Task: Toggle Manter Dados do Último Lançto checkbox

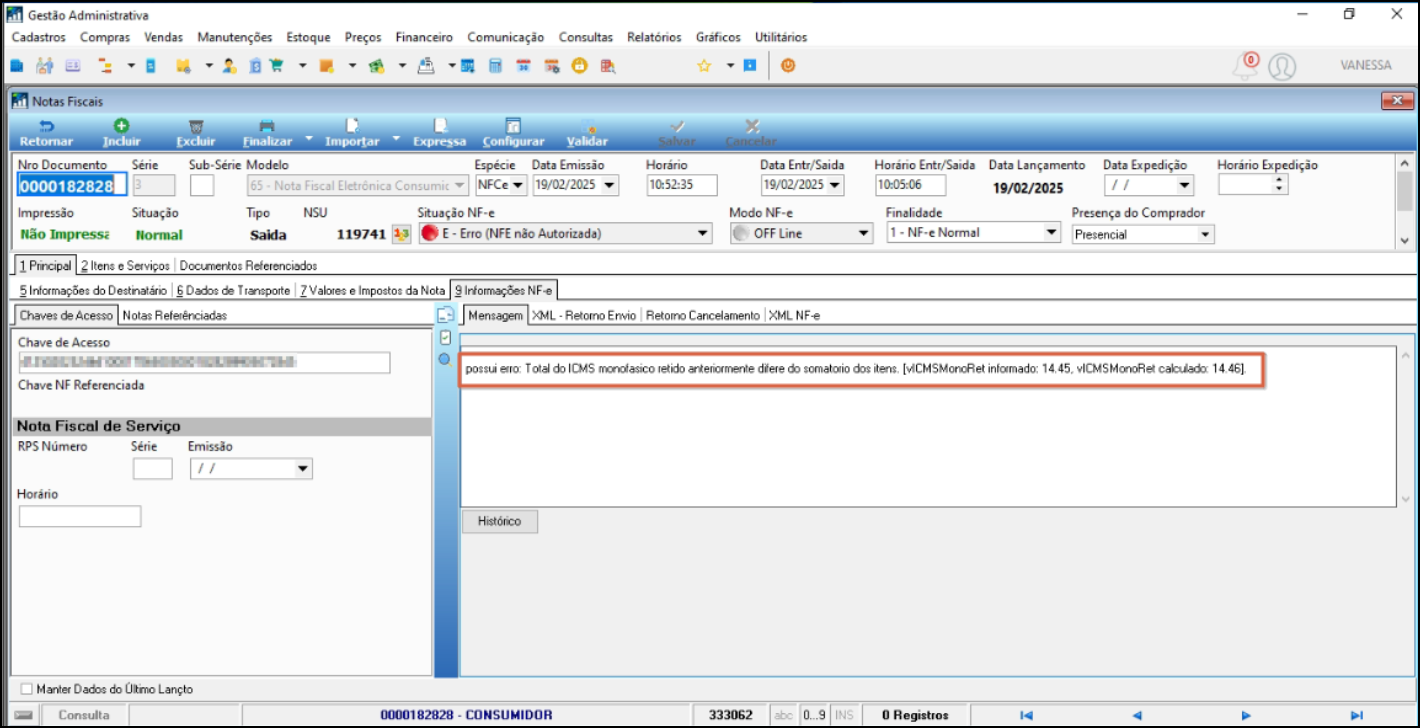Action: pos(27,689)
